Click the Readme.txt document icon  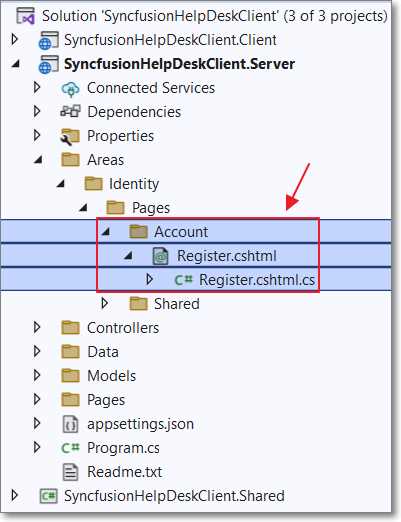70,472
